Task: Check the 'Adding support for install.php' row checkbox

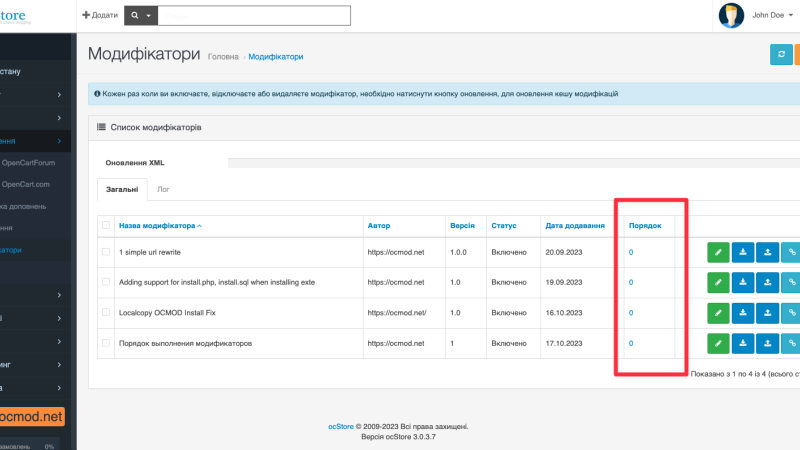Action: [x=106, y=282]
